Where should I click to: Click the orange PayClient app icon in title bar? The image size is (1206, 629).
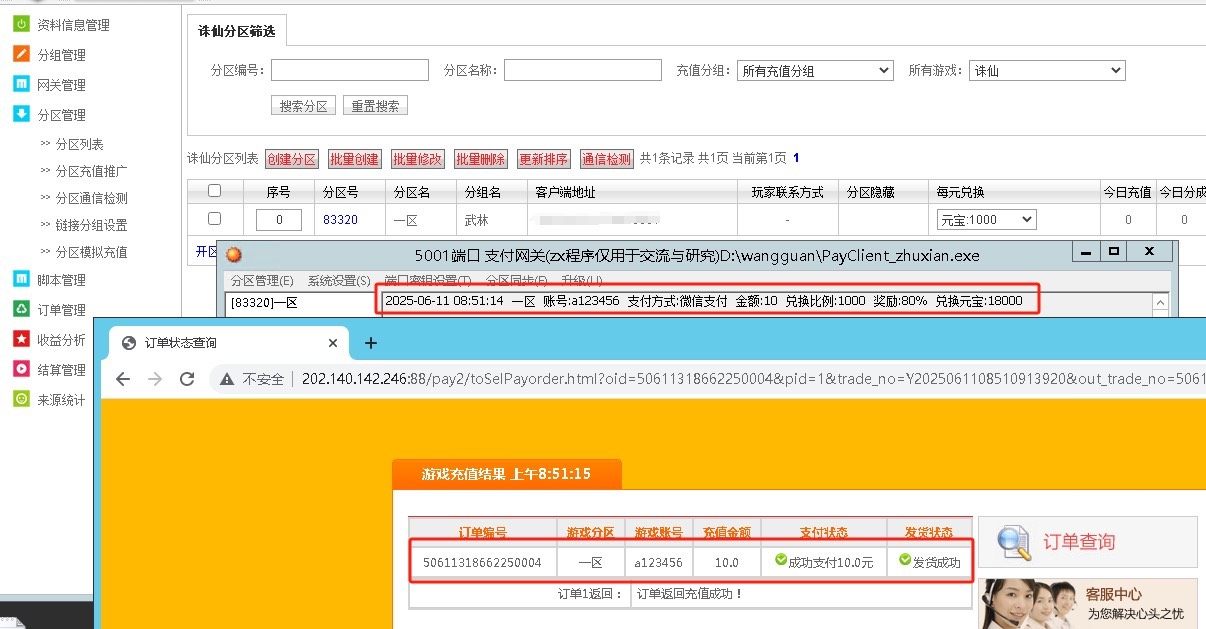click(234, 254)
